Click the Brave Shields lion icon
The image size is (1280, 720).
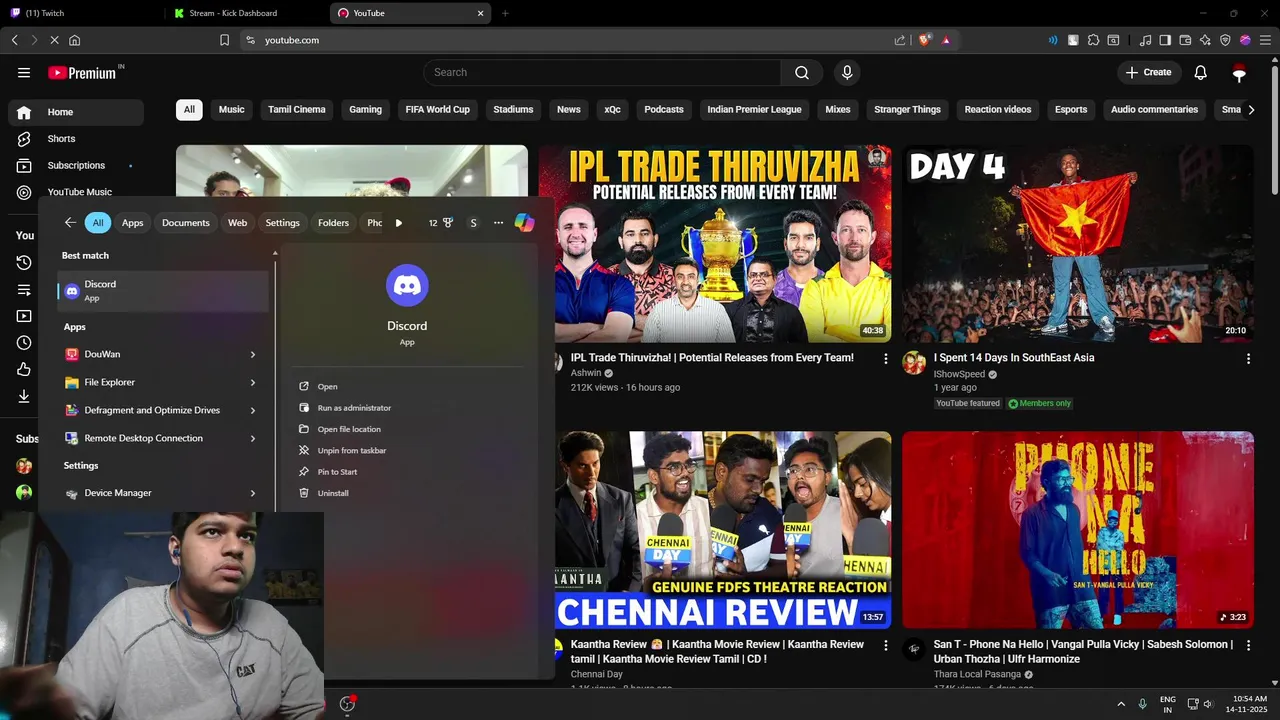tap(925, 40)
